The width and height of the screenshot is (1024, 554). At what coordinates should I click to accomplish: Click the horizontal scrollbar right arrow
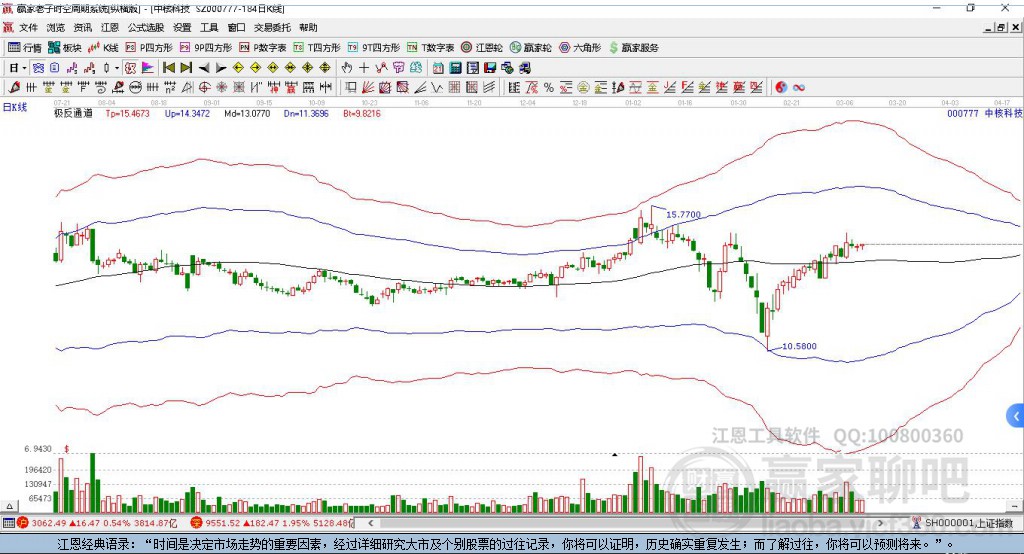pos(880,523)
